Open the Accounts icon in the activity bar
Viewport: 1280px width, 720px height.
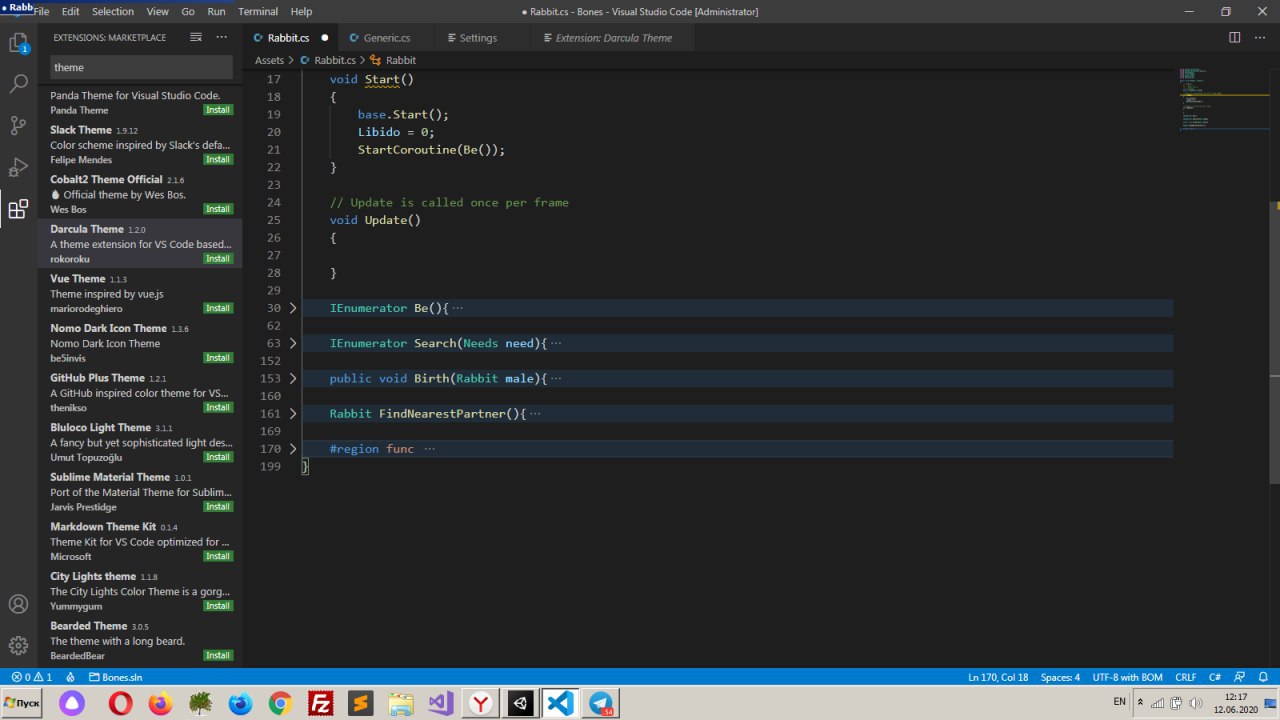(18, 604)
